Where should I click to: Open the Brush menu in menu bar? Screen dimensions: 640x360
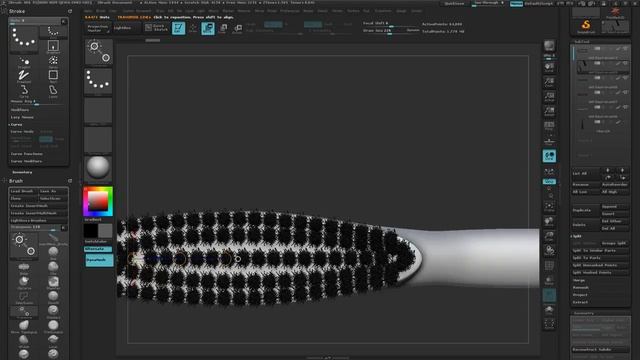click(101, 11)
